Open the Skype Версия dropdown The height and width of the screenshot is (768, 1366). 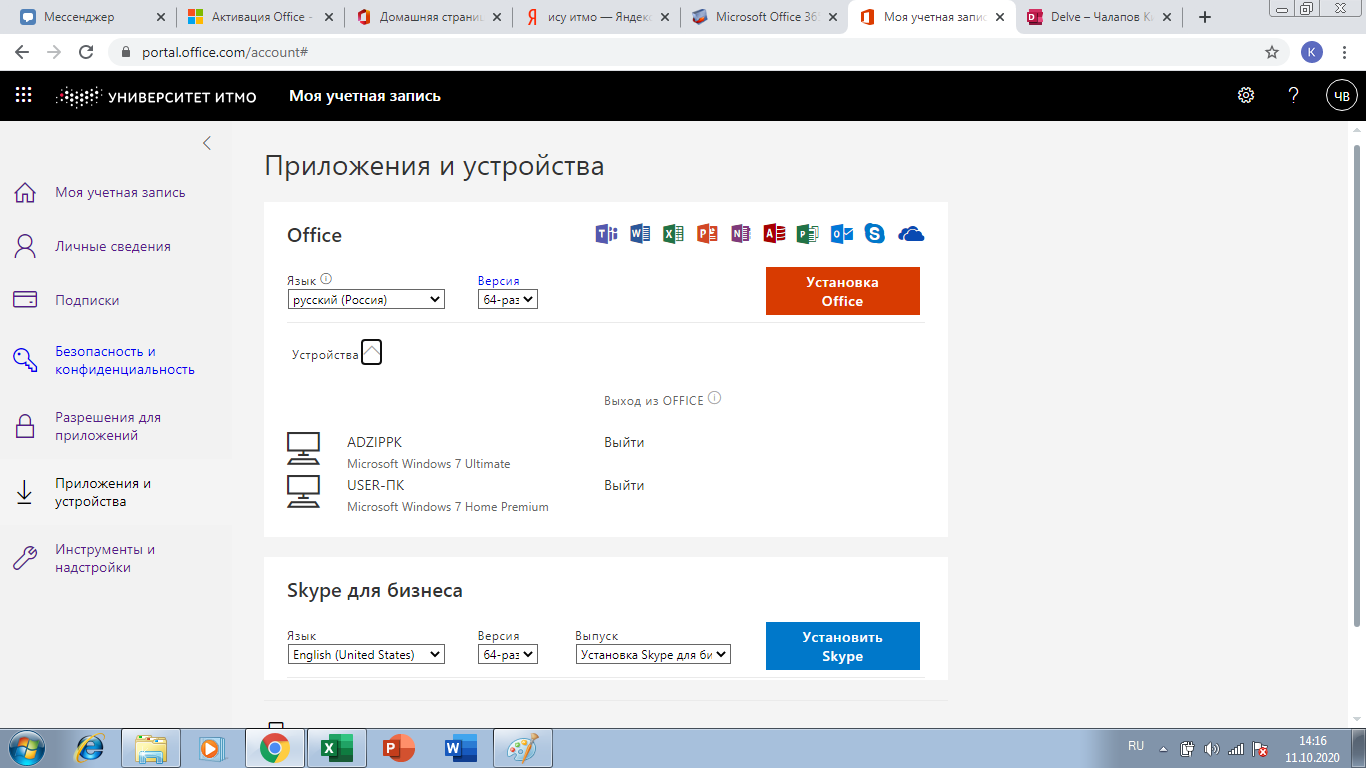click(x=508, y=654)
